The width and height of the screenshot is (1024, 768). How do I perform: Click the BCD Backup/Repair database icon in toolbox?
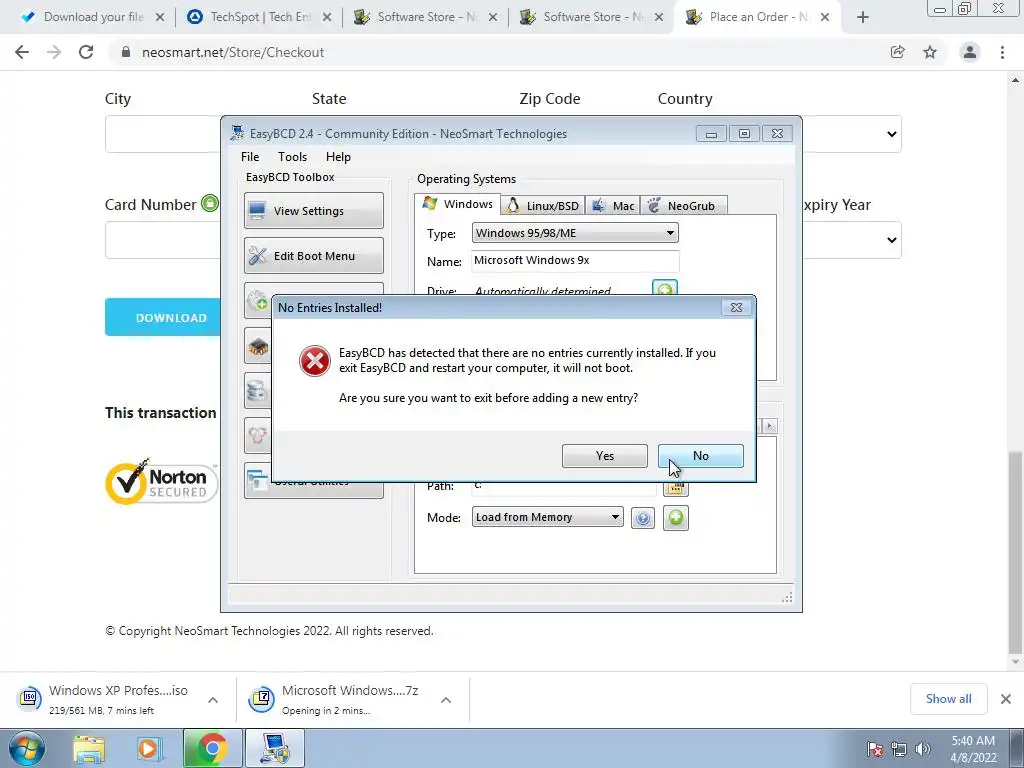point(258,391)
